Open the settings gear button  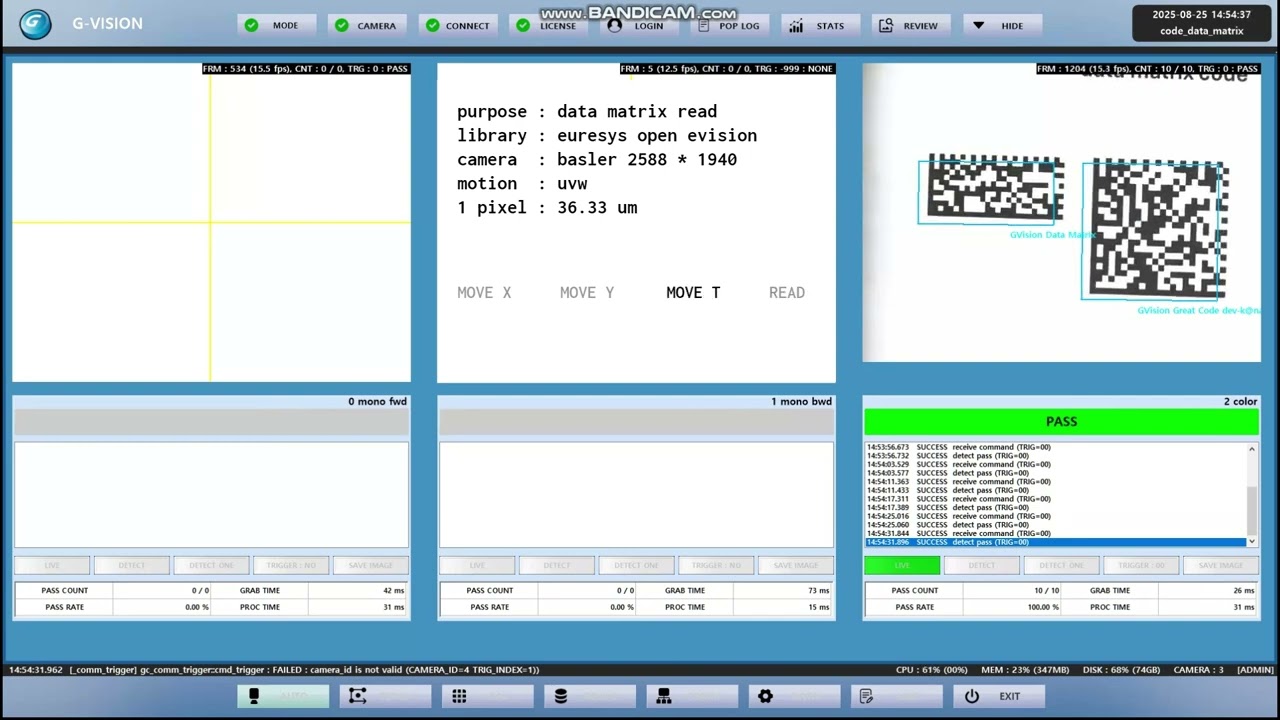(794, 696)
